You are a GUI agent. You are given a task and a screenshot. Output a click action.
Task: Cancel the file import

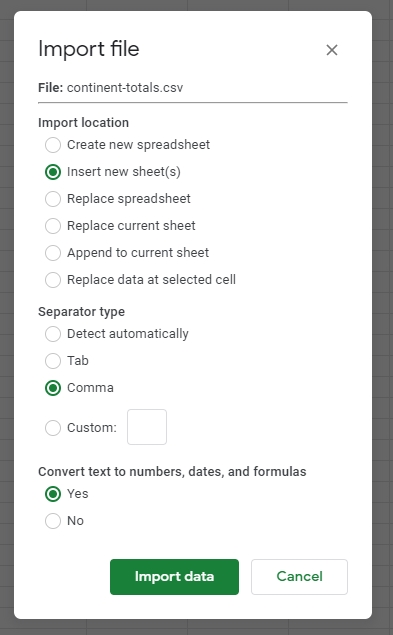(299, 577)
